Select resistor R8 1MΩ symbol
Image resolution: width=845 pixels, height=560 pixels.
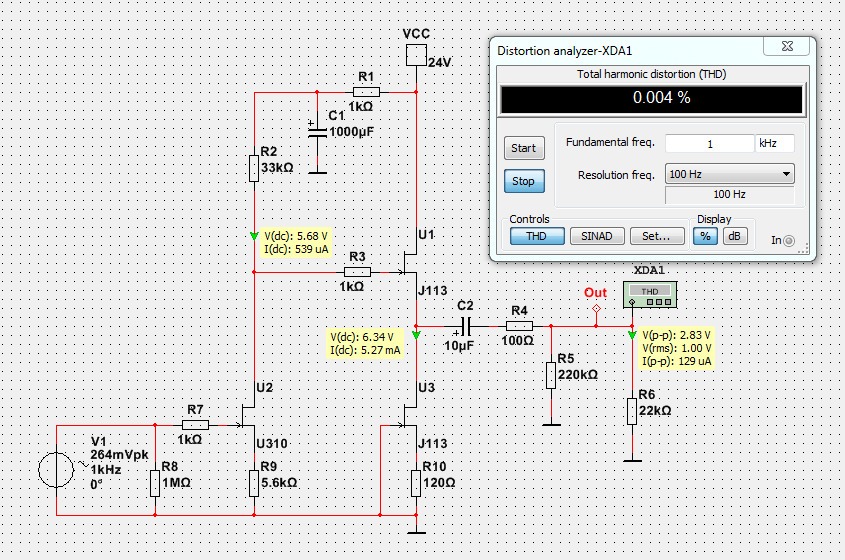(x=155, y=483)
